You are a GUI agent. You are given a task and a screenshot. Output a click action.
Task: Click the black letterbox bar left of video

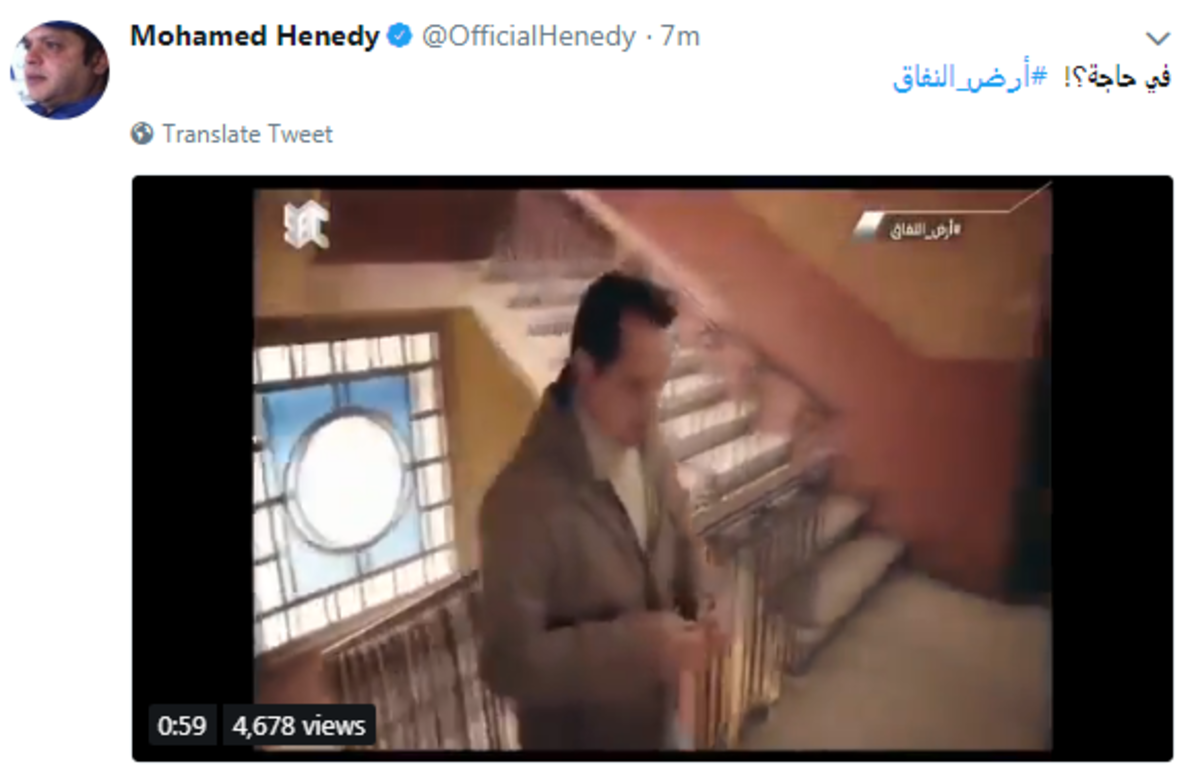point(193,440)
